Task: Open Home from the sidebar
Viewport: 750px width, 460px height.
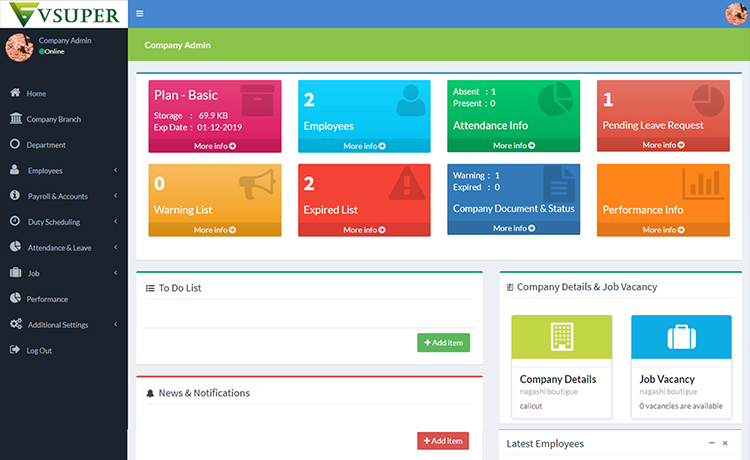Action: 36,93
